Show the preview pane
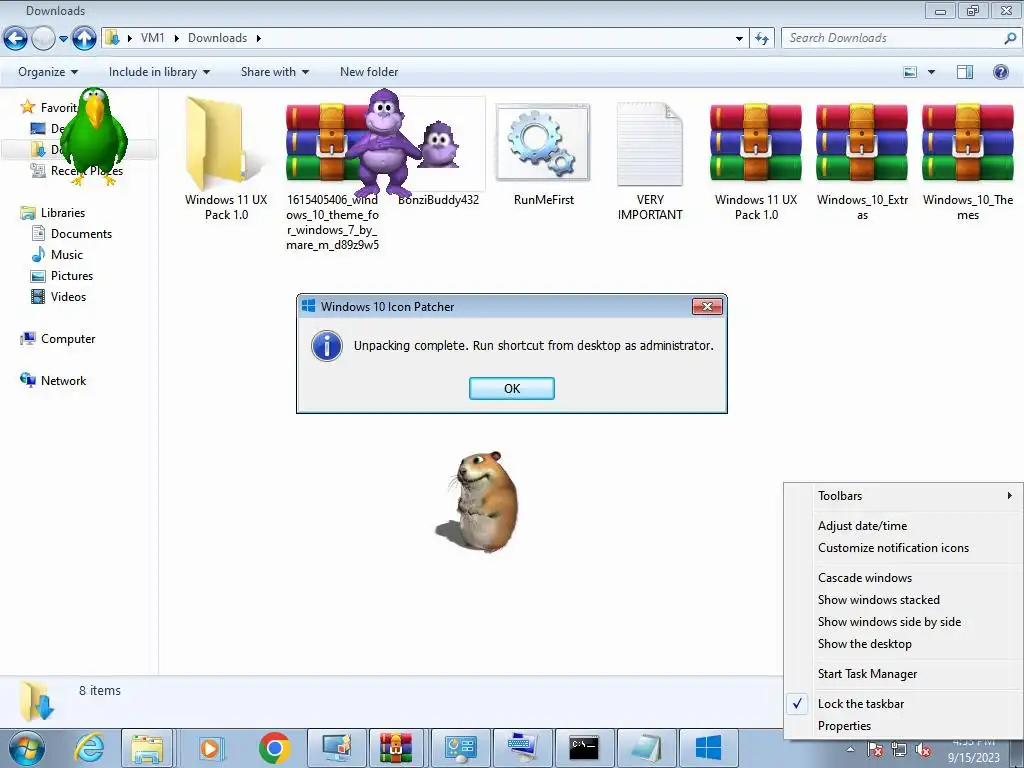Image resolution: width=1024 pixels, height=768 pixels. 965,72
